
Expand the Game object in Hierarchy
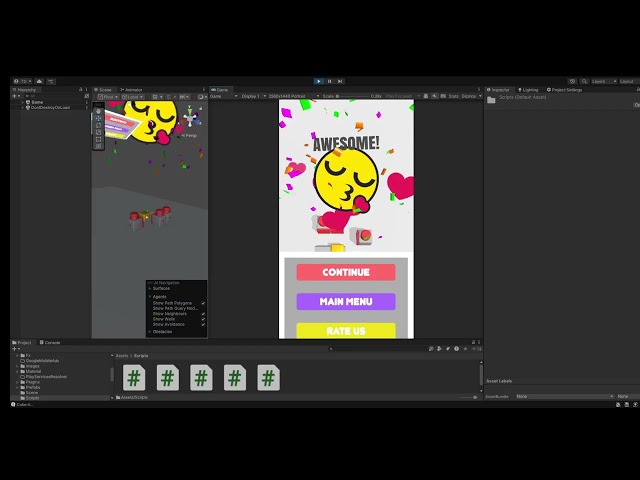22,102
